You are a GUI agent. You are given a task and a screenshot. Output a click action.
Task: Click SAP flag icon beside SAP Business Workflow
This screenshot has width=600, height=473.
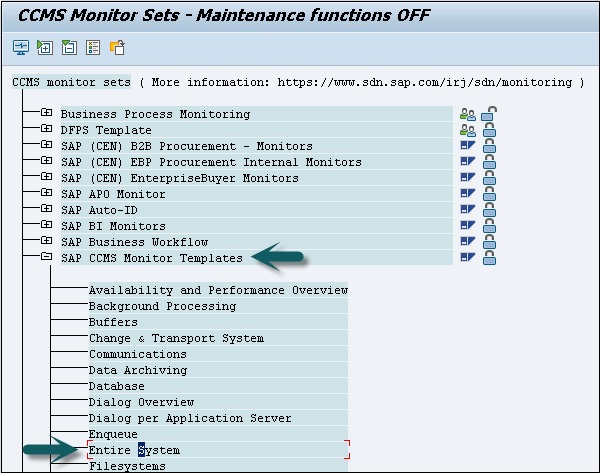pos(467,242)
